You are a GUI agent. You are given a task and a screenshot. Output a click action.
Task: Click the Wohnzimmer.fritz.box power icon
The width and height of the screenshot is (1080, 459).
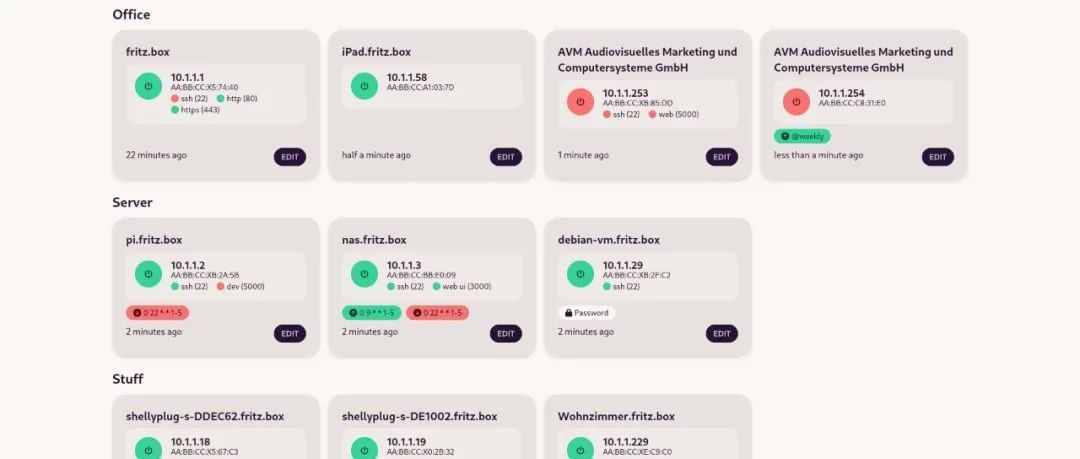[x=580, y=449]
